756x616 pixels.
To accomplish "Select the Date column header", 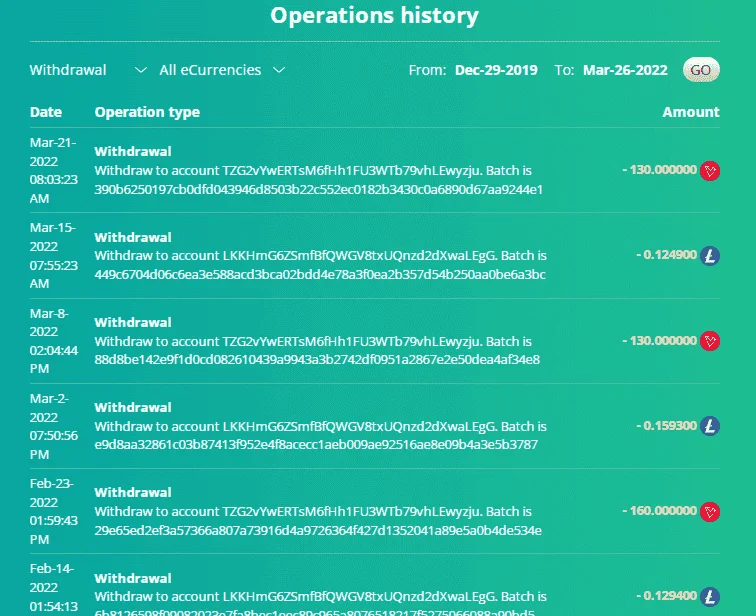I will 46,112.
